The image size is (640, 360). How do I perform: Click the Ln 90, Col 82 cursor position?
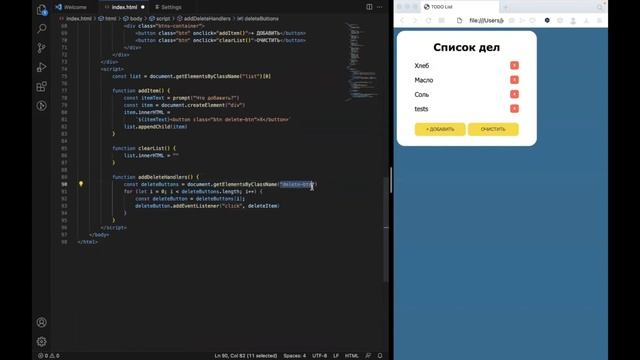click(x=246, y=356)
